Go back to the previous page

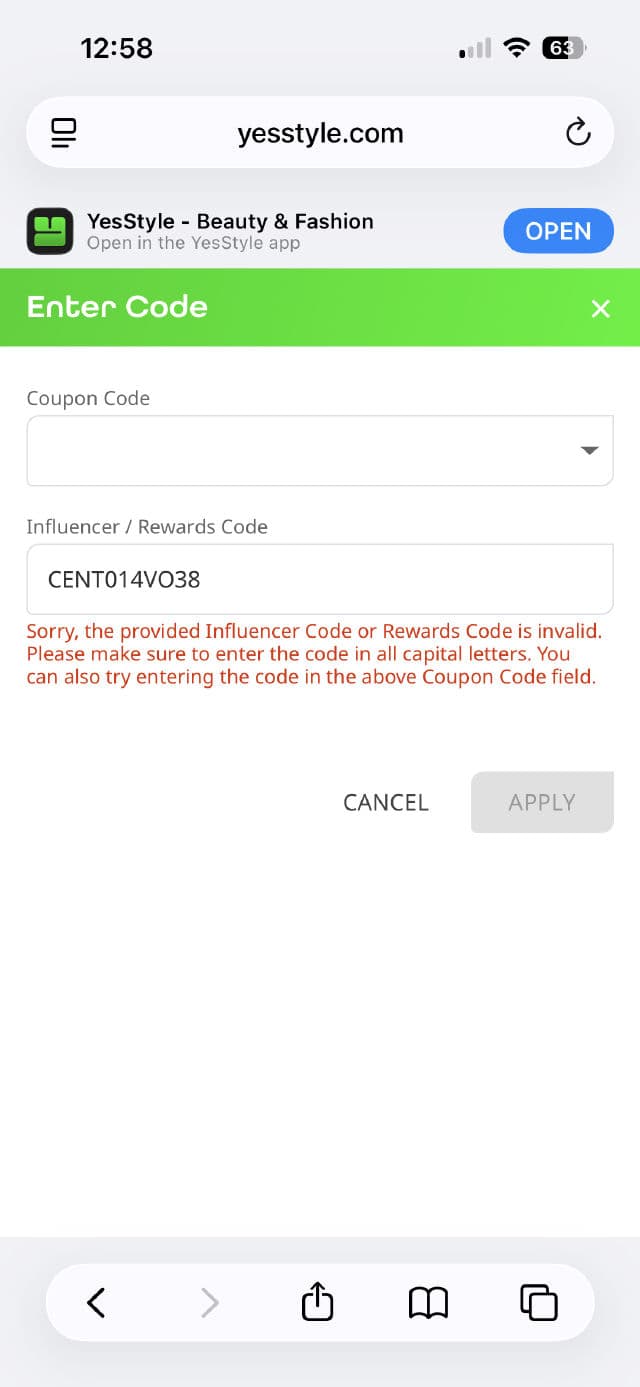pos(96,1302)
